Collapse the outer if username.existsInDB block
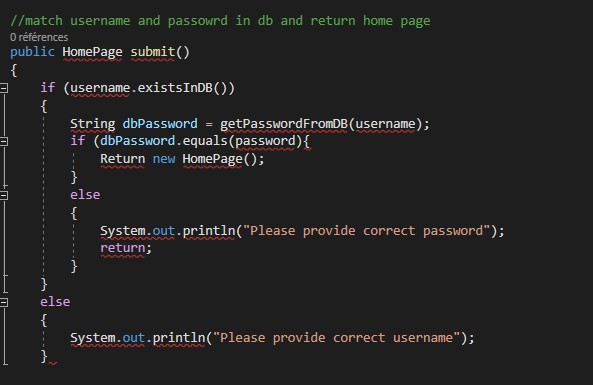This screenshot has width=593, height=385. pos(3,88)
